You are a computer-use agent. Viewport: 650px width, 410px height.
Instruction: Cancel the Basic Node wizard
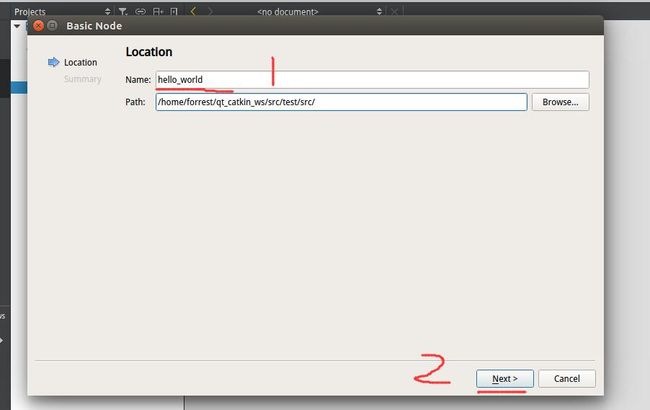(567, 379)
